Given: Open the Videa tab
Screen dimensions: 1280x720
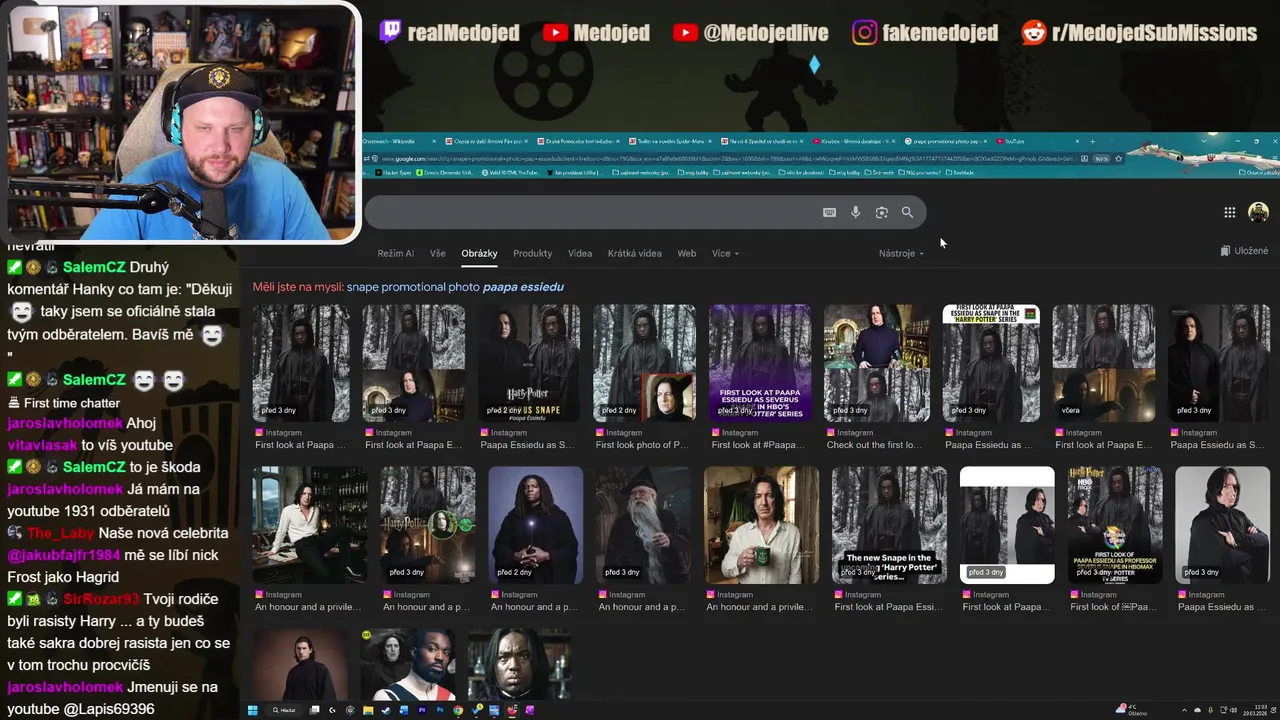Looking at the screenshot, I should 580,253.
